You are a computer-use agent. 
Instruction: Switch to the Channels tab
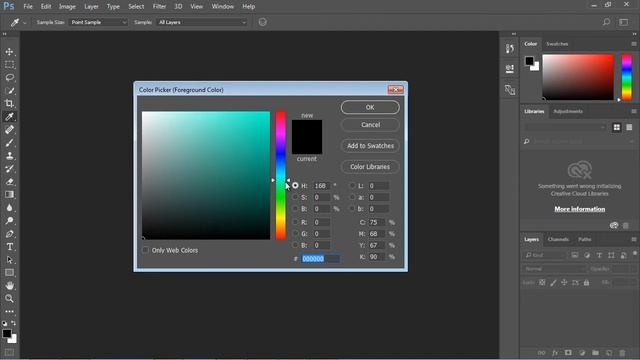point(558,239)
